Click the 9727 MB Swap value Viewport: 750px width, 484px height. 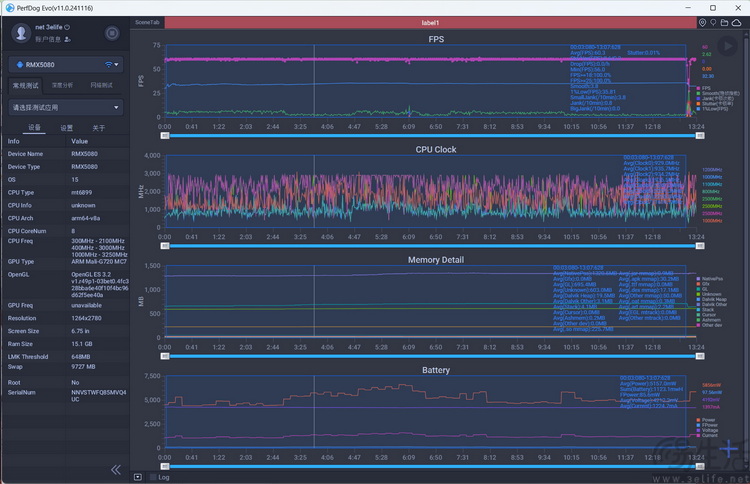83,367
